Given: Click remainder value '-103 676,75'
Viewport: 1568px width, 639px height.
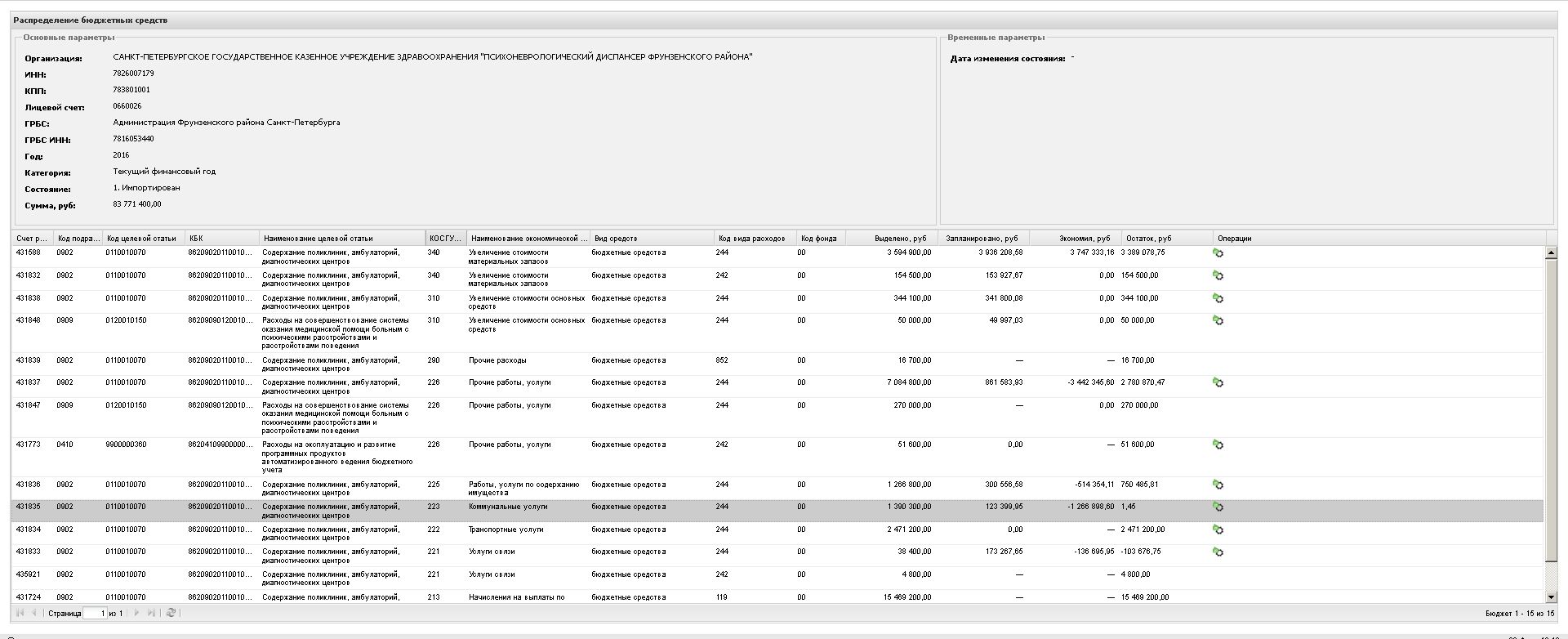Looking at the screenshot, I should (x=1141, y=552).
